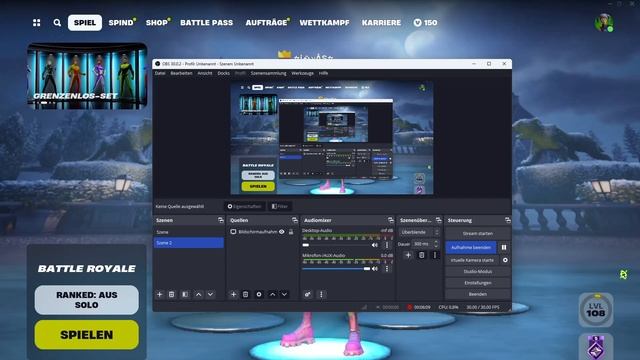Open transition properties three-dot menu
The image size is (640, 360).
click(435, 255)
